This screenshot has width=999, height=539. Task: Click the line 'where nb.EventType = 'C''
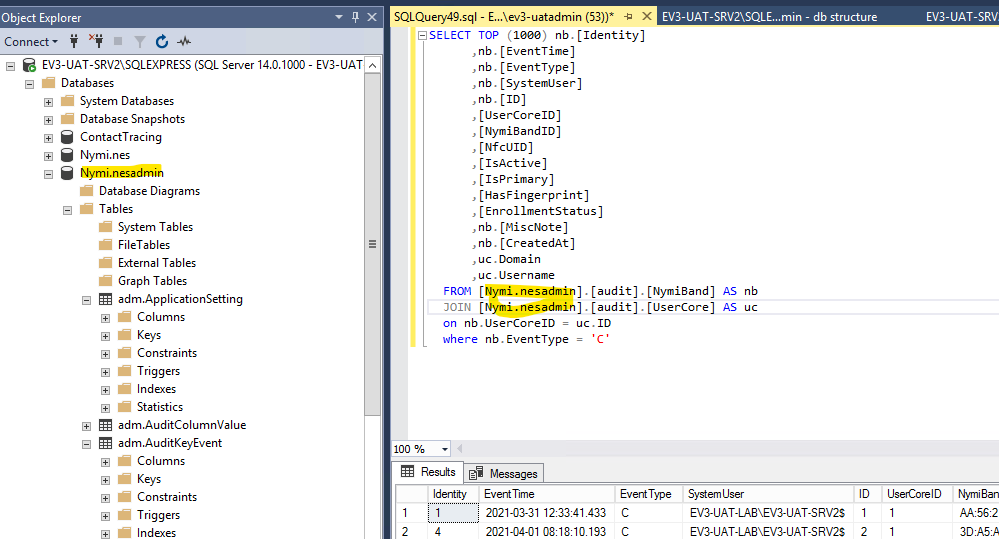coord(526,339)
